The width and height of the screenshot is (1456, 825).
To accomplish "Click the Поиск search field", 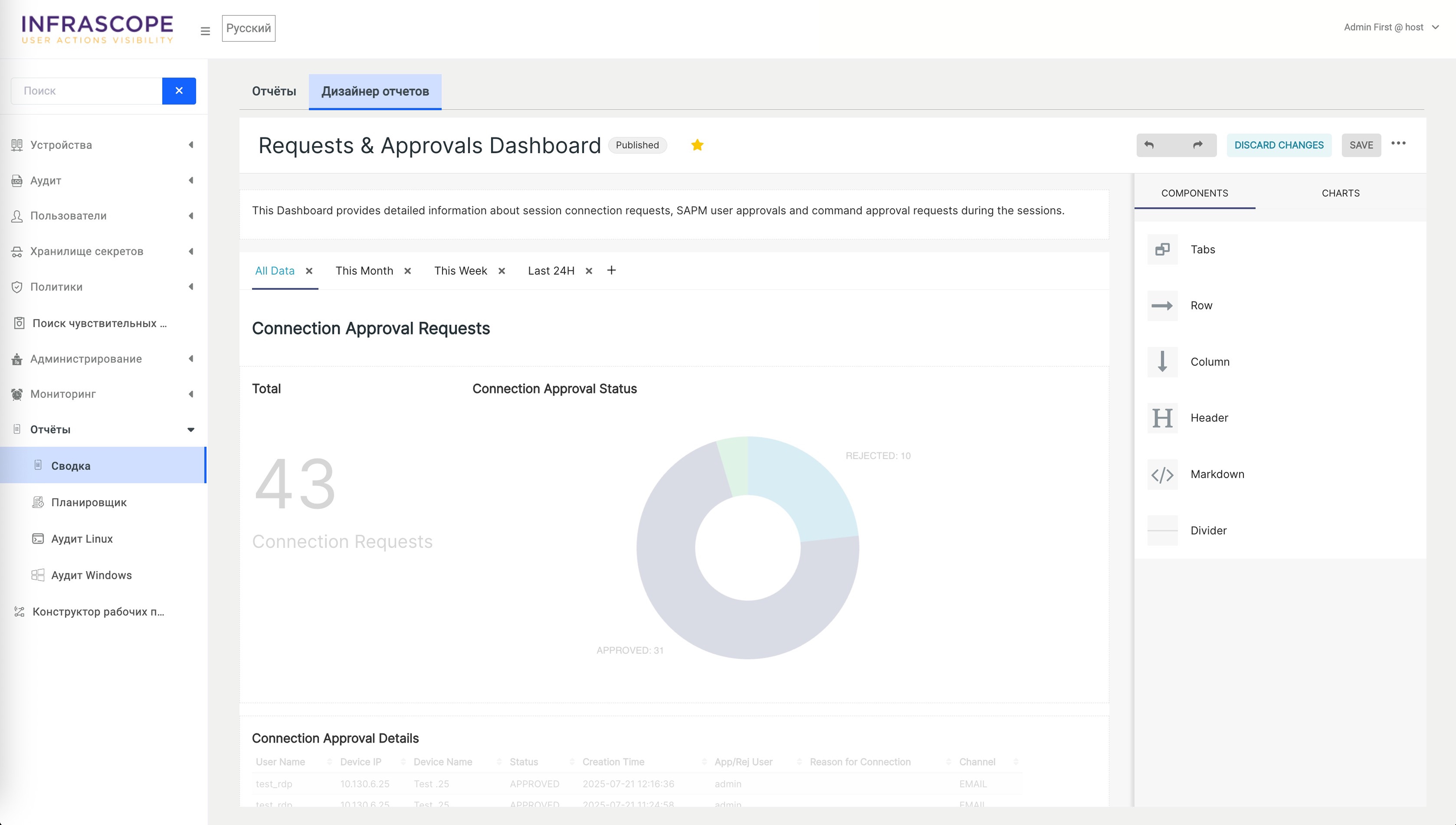I will tap(87, 91).
